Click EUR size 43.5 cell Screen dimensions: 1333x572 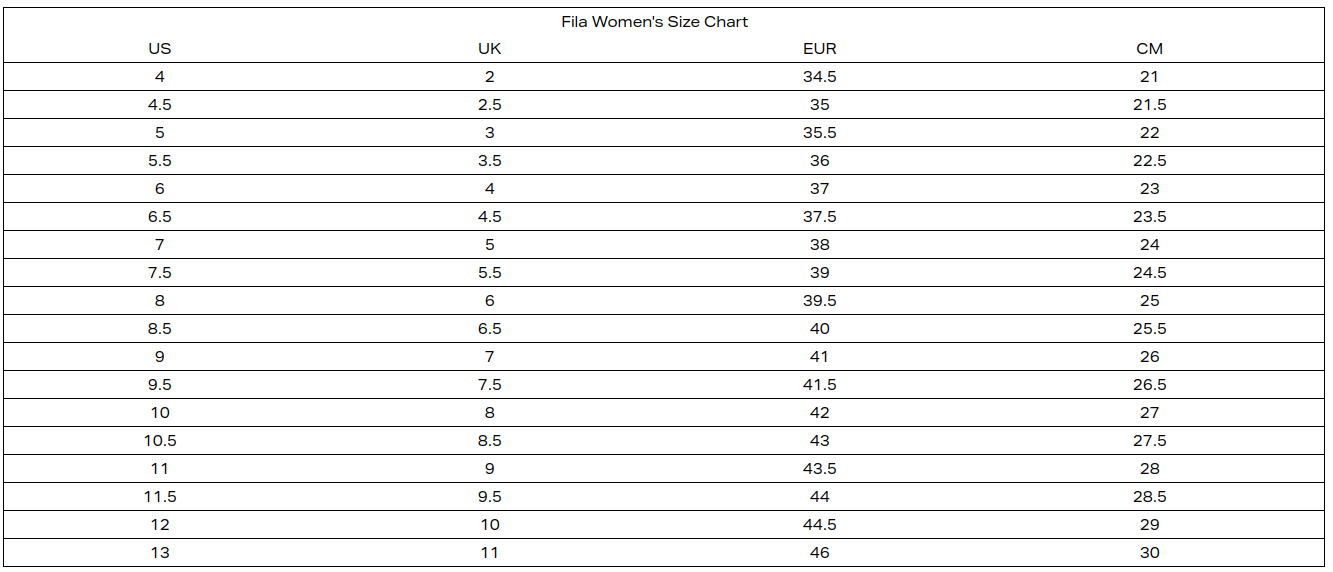click(819, 469)
